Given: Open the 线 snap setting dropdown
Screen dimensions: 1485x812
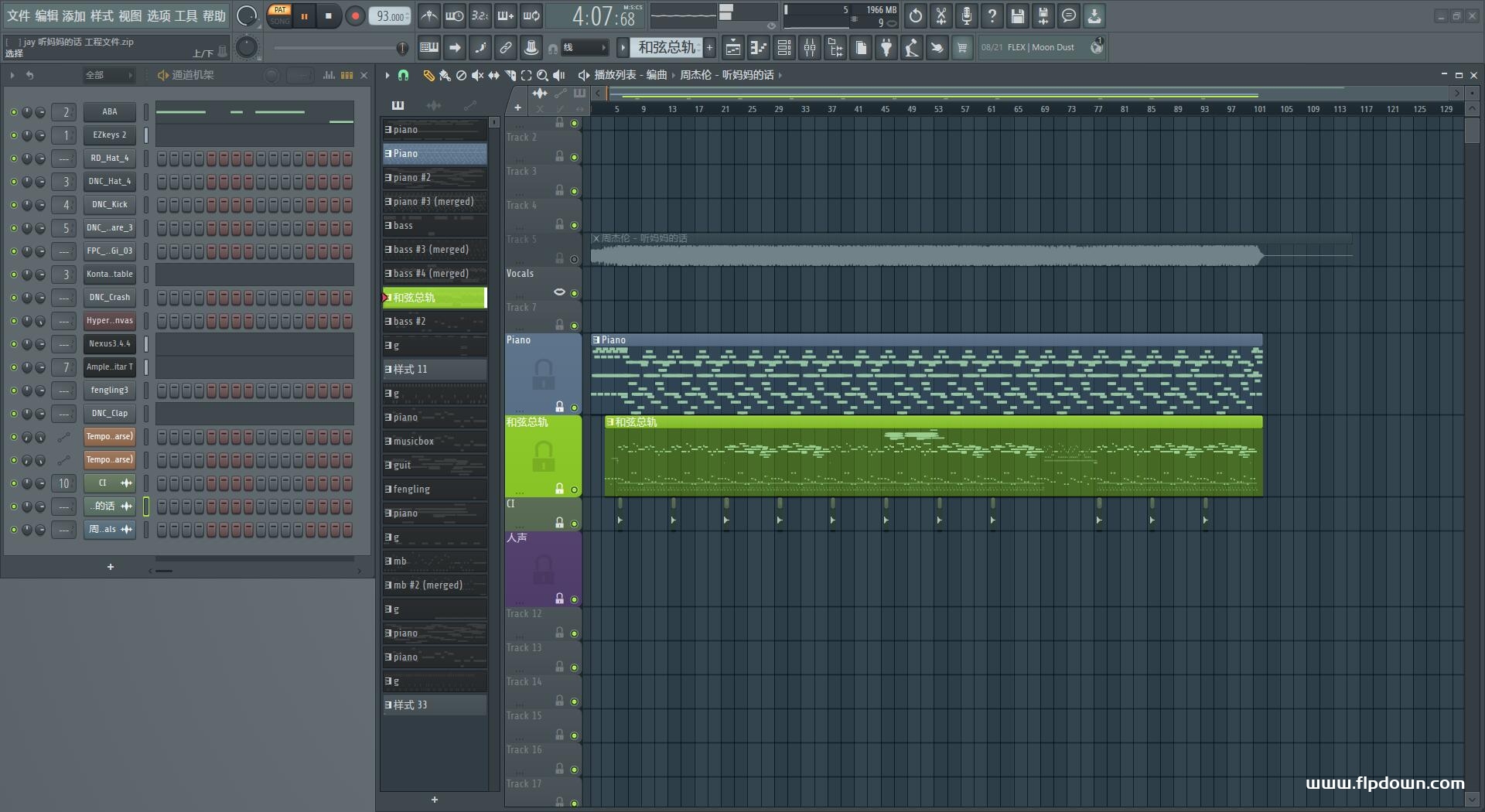Looking at the screenshot, I should [584, 48].
